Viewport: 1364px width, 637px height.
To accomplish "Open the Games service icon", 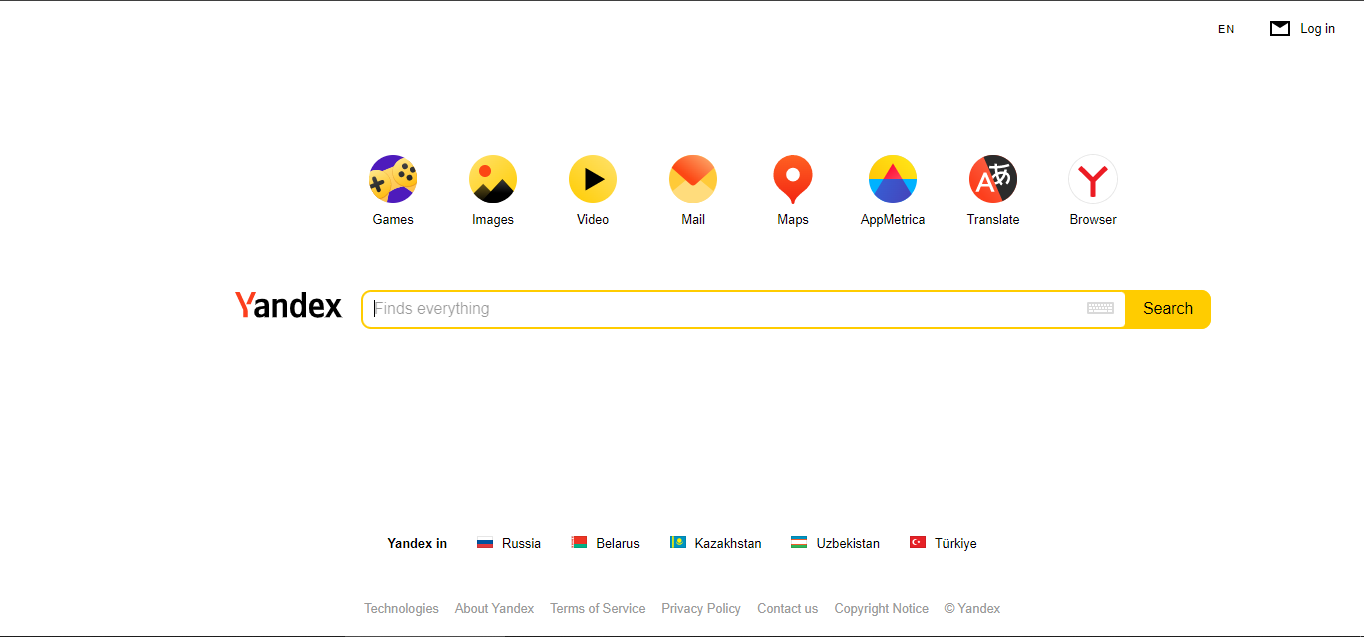I will 393,179.
